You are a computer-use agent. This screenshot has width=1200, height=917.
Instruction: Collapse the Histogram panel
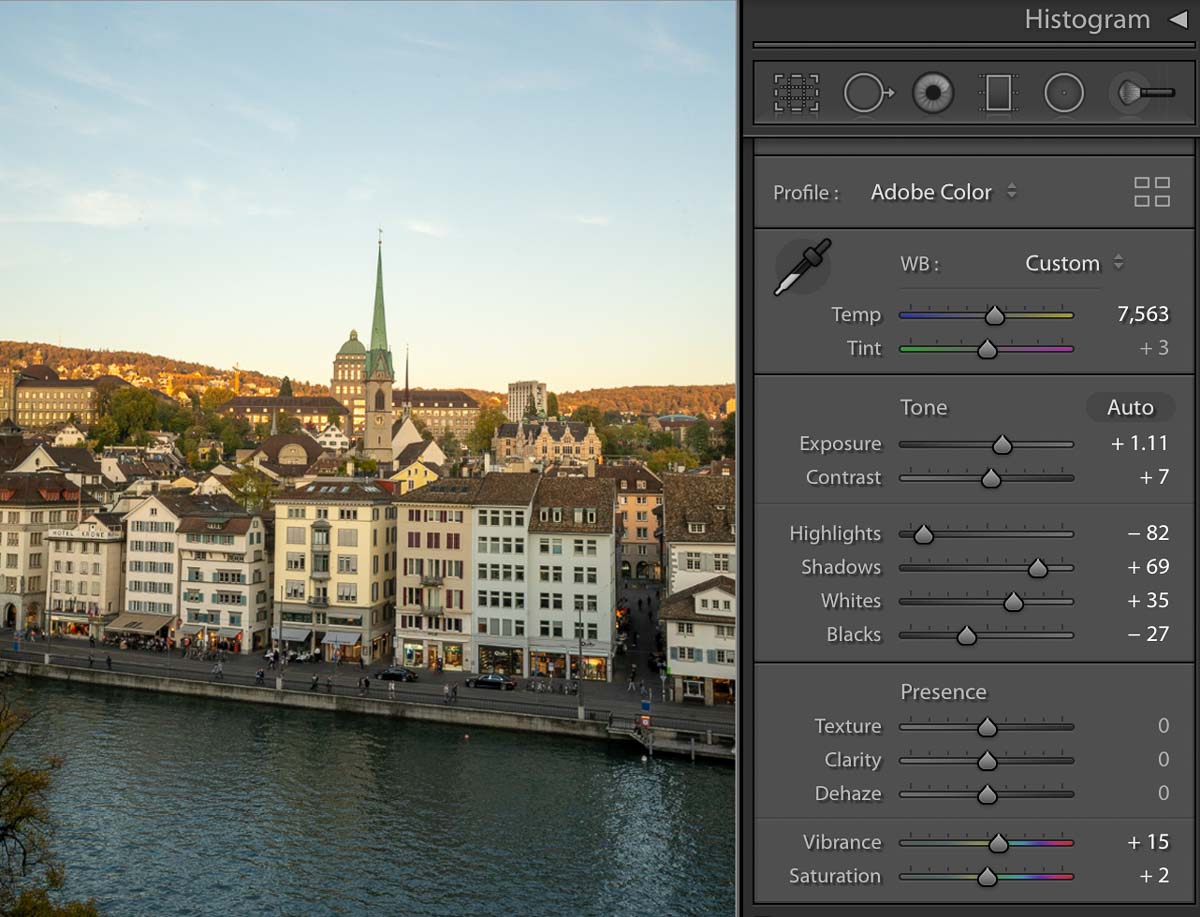[x=1178, y=19]
